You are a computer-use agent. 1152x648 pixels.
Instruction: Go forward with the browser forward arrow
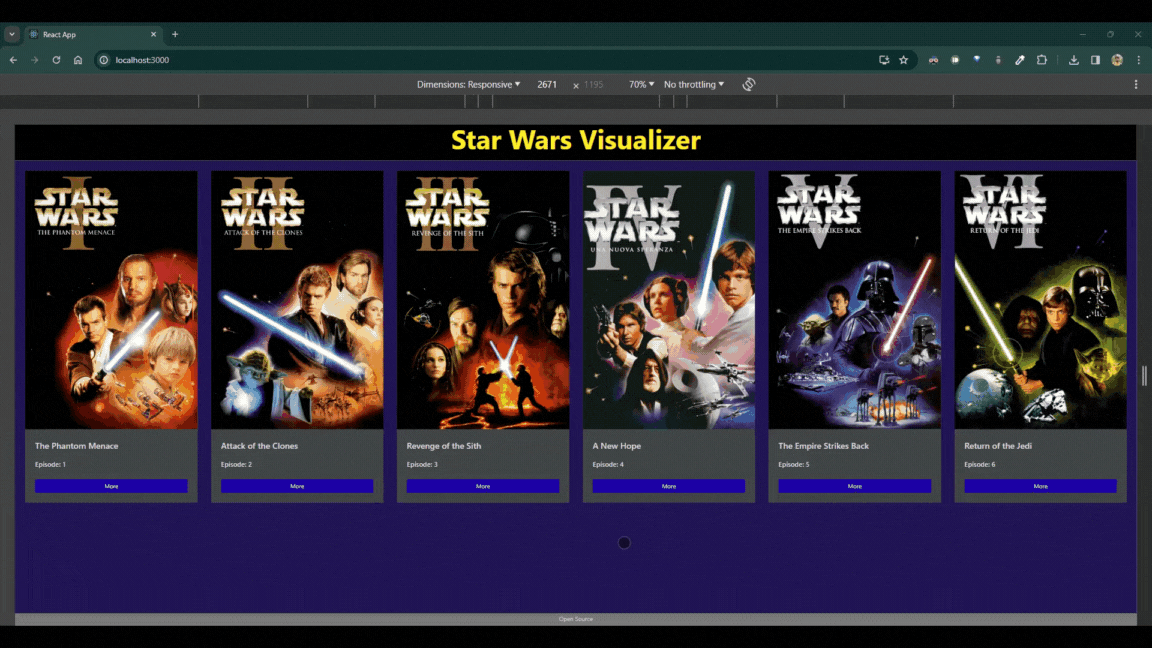point(35,60)
